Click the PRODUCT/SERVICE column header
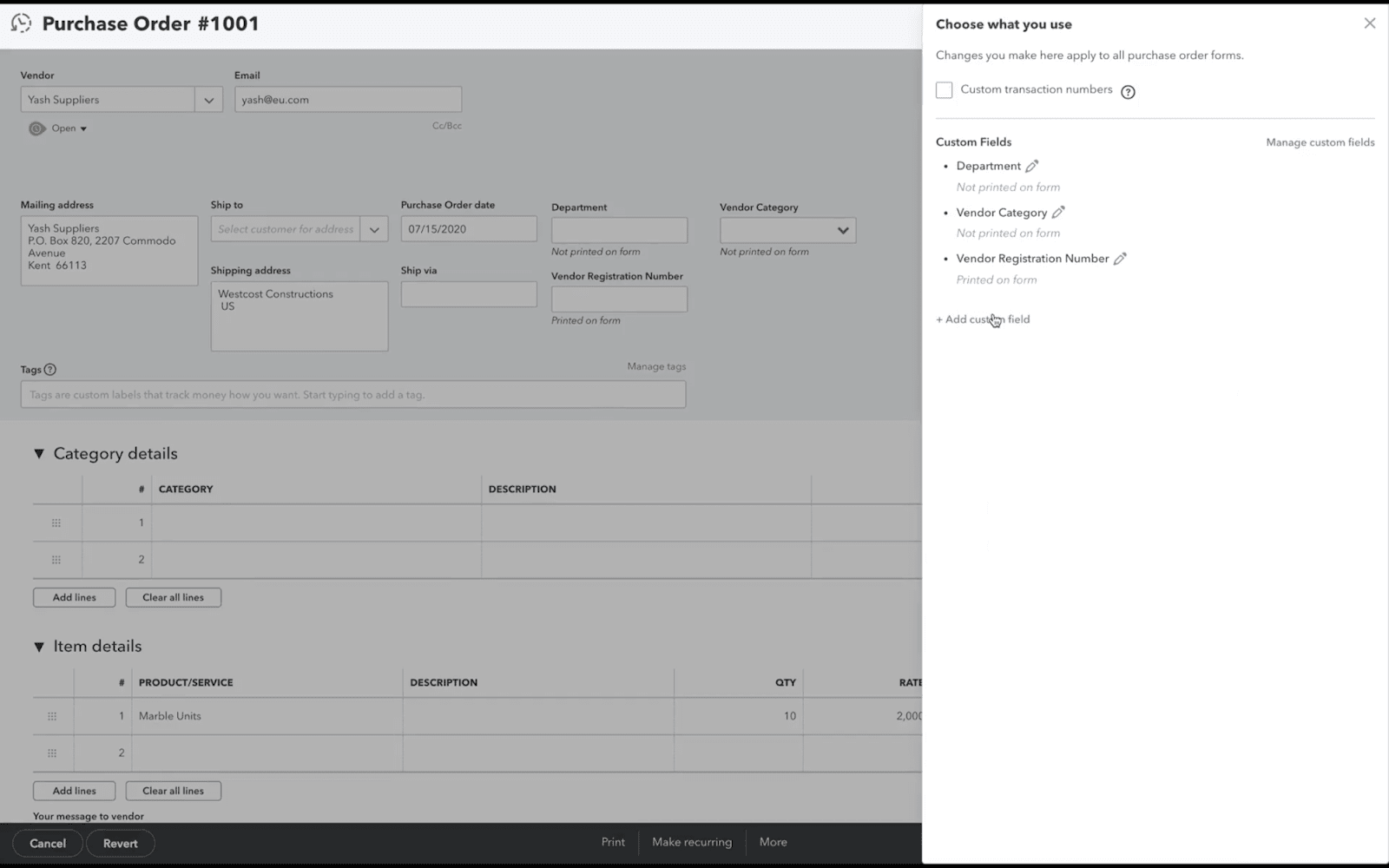1389x868 pixels. click(x=186, y=683)
